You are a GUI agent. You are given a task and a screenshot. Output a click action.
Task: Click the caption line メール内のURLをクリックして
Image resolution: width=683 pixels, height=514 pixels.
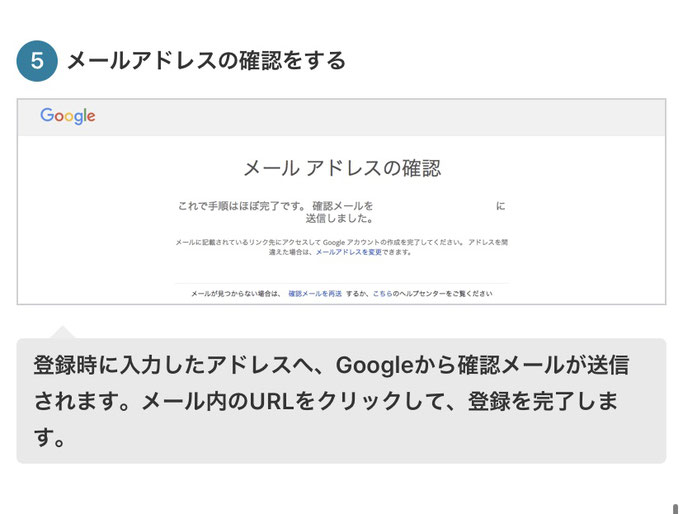pyautogui.click(x=326, y=401)
